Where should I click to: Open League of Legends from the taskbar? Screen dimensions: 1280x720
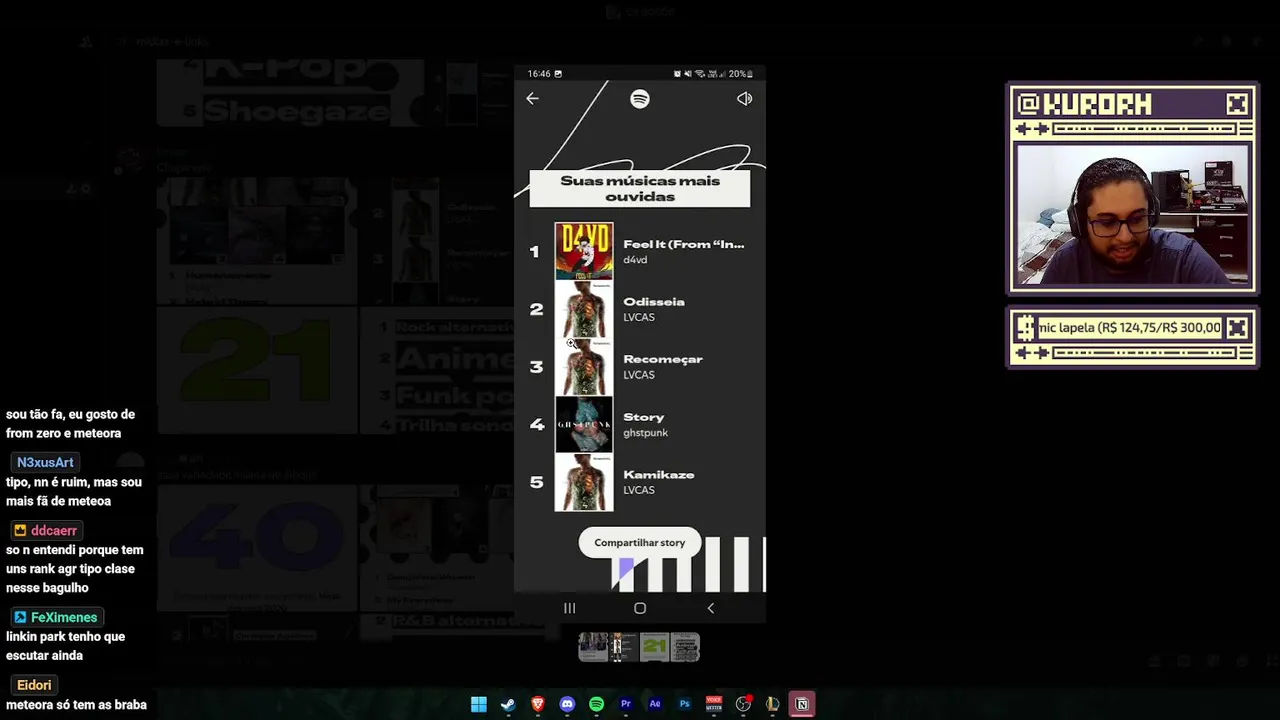[772, 704]
